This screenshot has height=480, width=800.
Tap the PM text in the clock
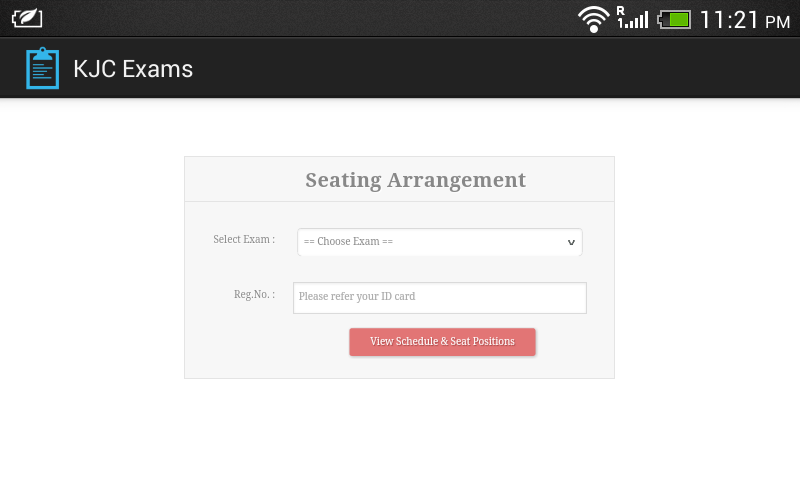(778, 22)
